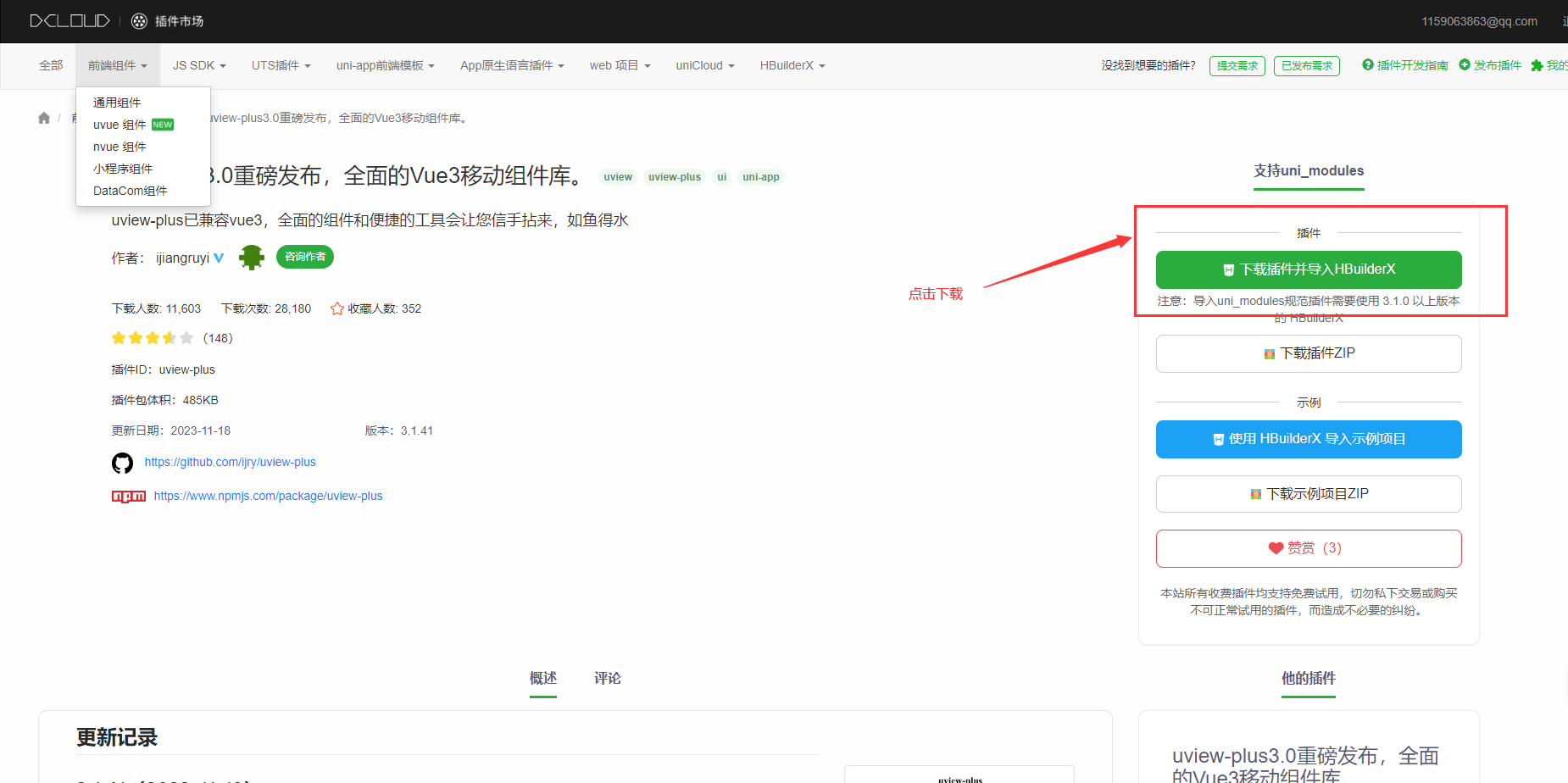The width and height of the screenshot is (1568, 783).
Task: Open the plugin market icon
Action: (x=140, y=21)
